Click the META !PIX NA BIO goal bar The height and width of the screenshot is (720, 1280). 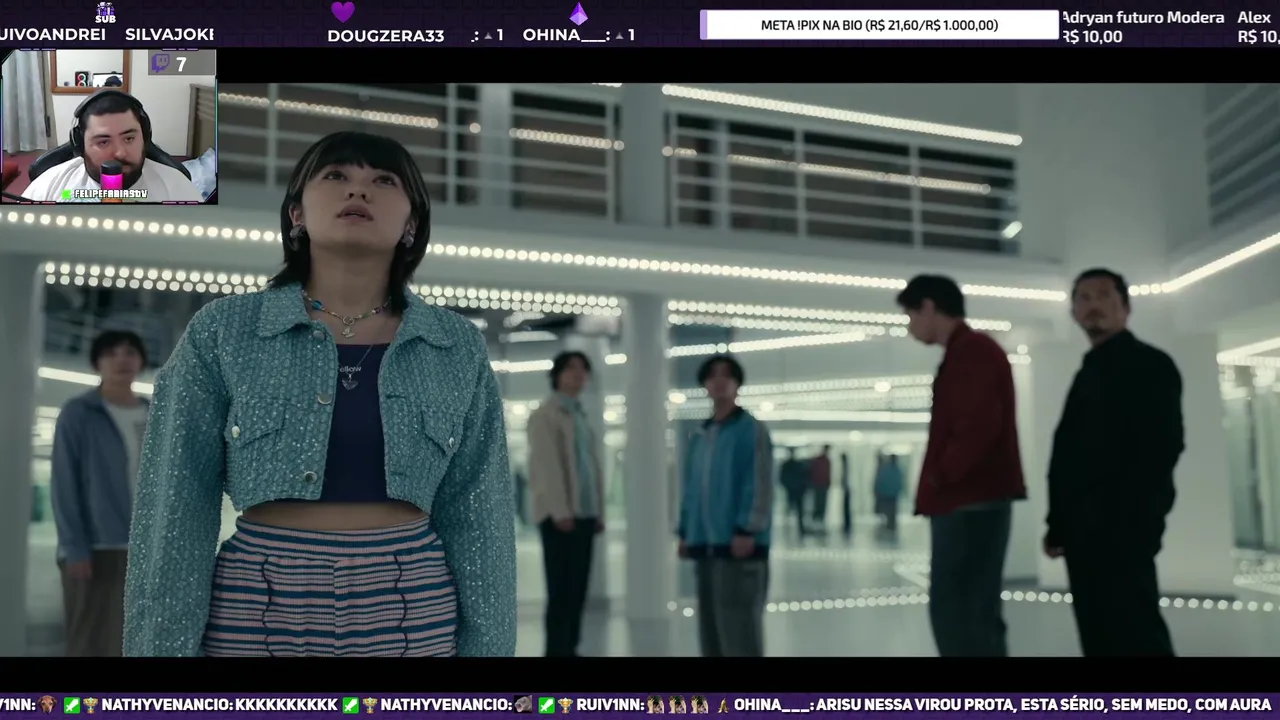click(x=879, y=25)
